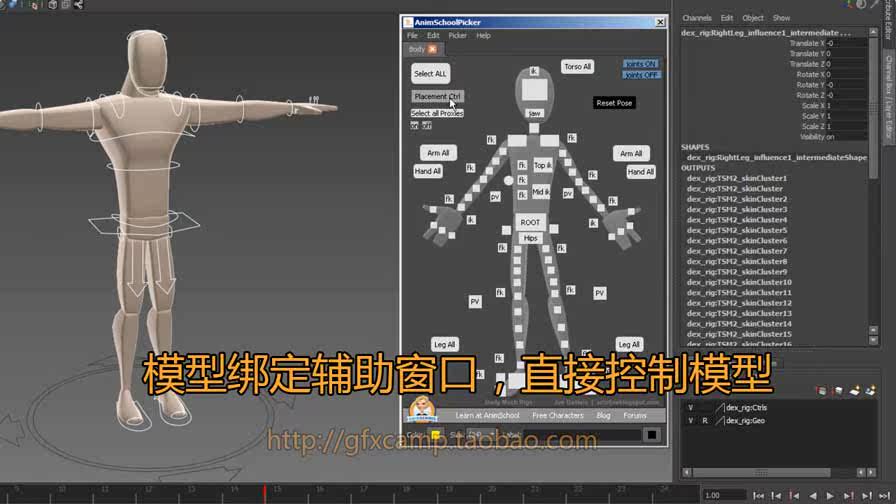896x504 pixels.
Task: Play animation forwards
Action: 830,496
